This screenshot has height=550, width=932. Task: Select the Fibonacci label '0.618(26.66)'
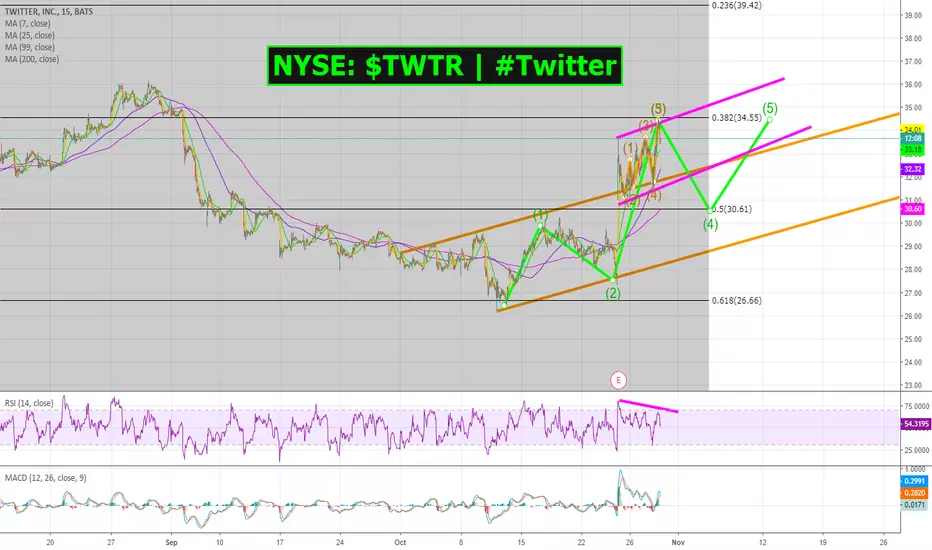coord(736,301)
